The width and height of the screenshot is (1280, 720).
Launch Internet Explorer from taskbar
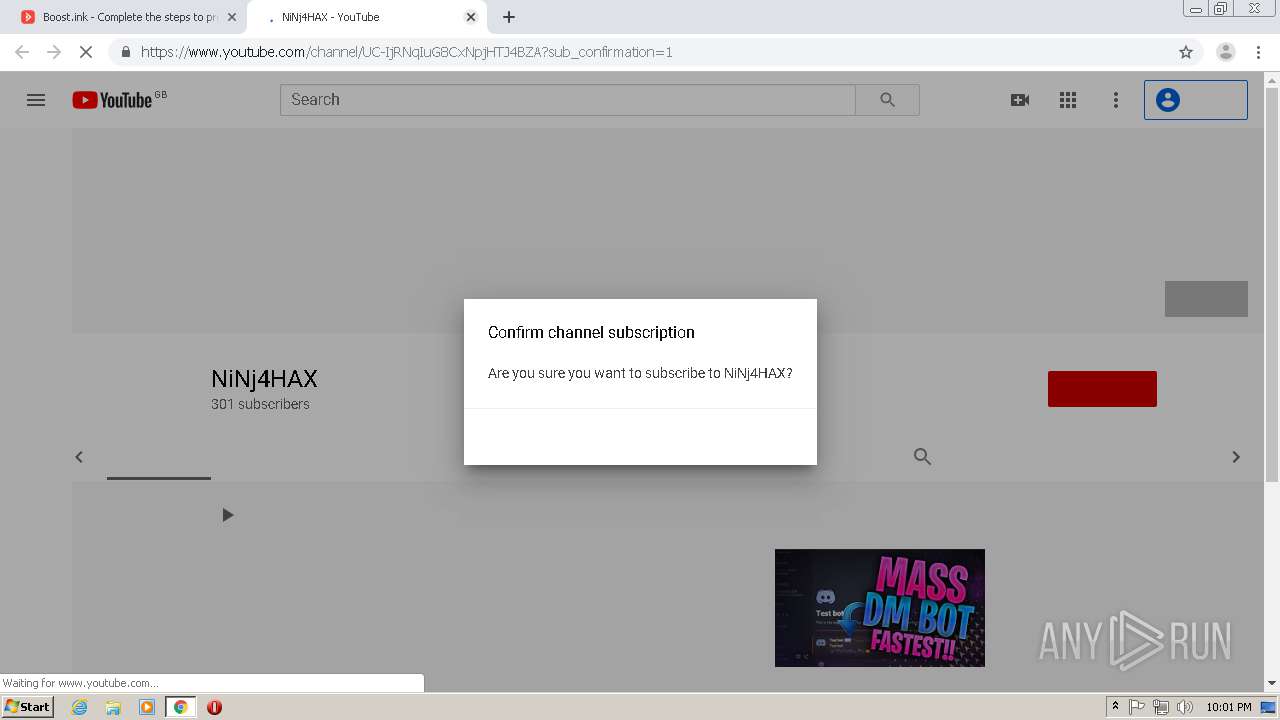click(x=79, y=707)
